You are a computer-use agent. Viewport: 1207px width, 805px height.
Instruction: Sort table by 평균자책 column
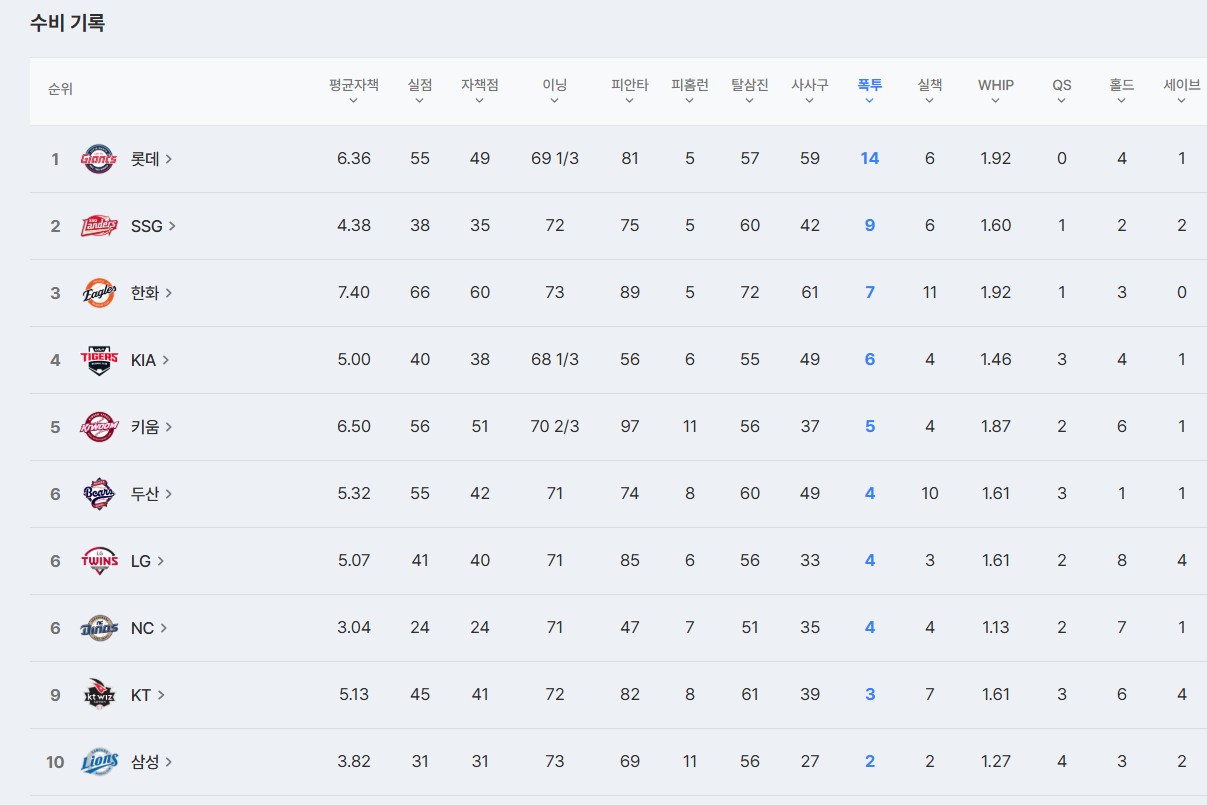click(x=354, y=90)
